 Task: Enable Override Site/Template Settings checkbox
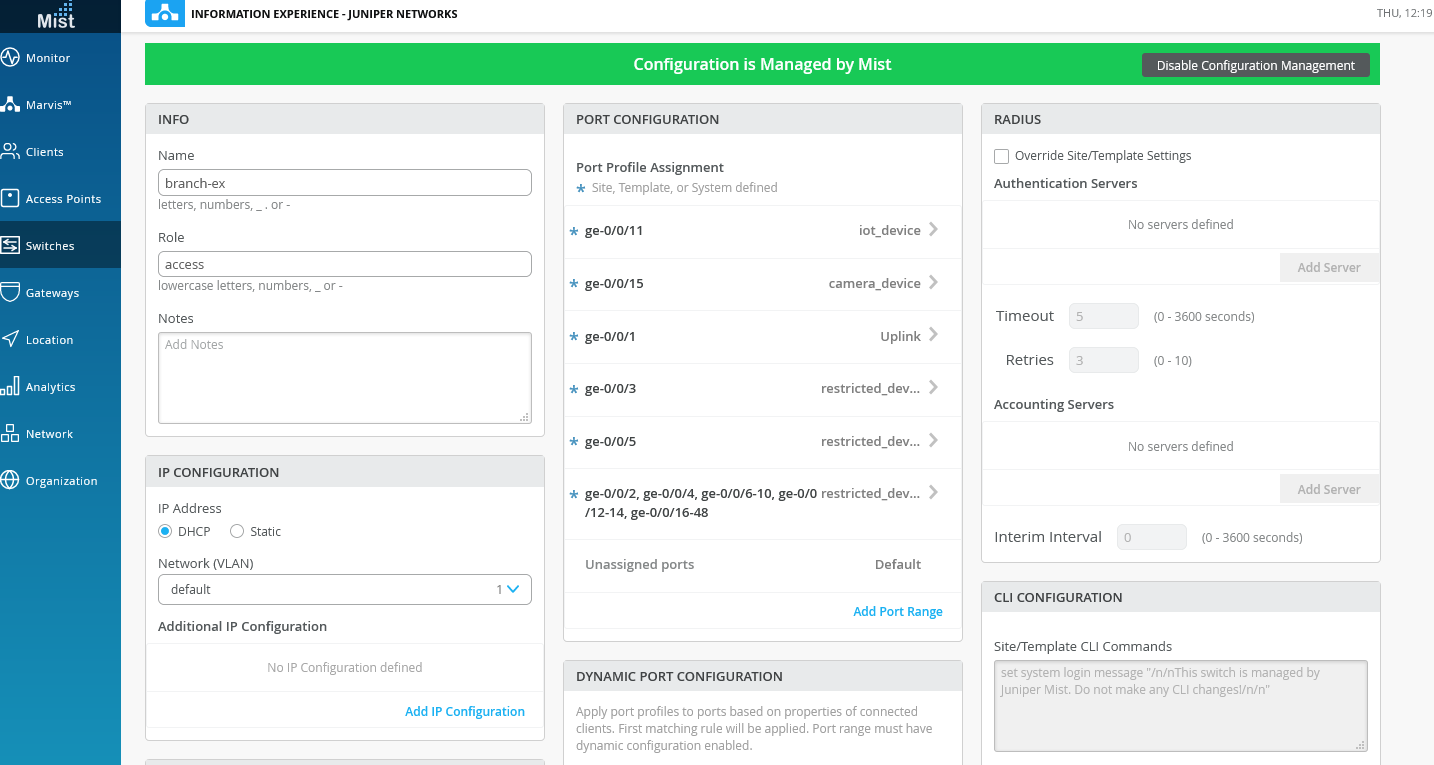1001,156
